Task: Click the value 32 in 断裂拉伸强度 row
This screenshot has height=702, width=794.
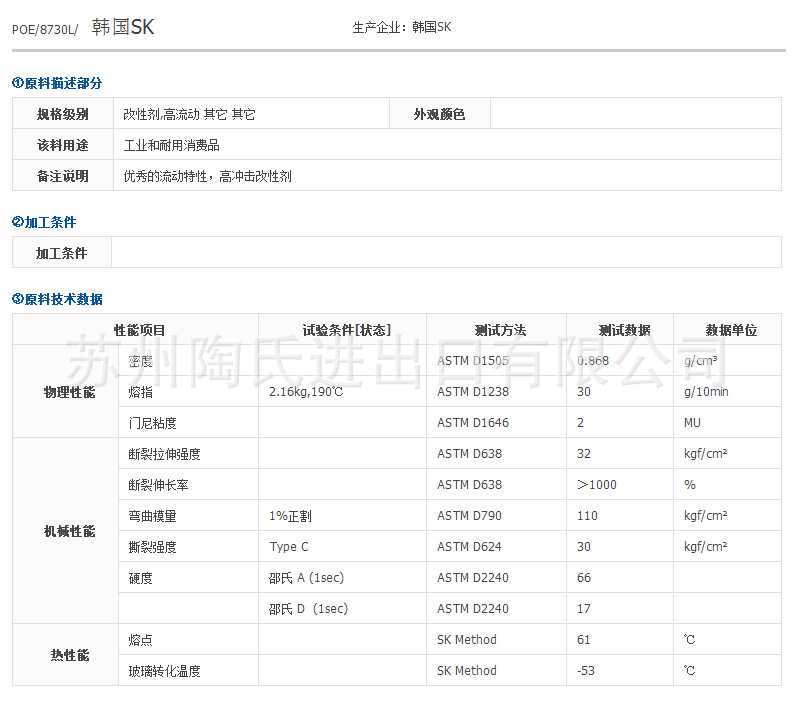Action: click(x=584, y=453)
